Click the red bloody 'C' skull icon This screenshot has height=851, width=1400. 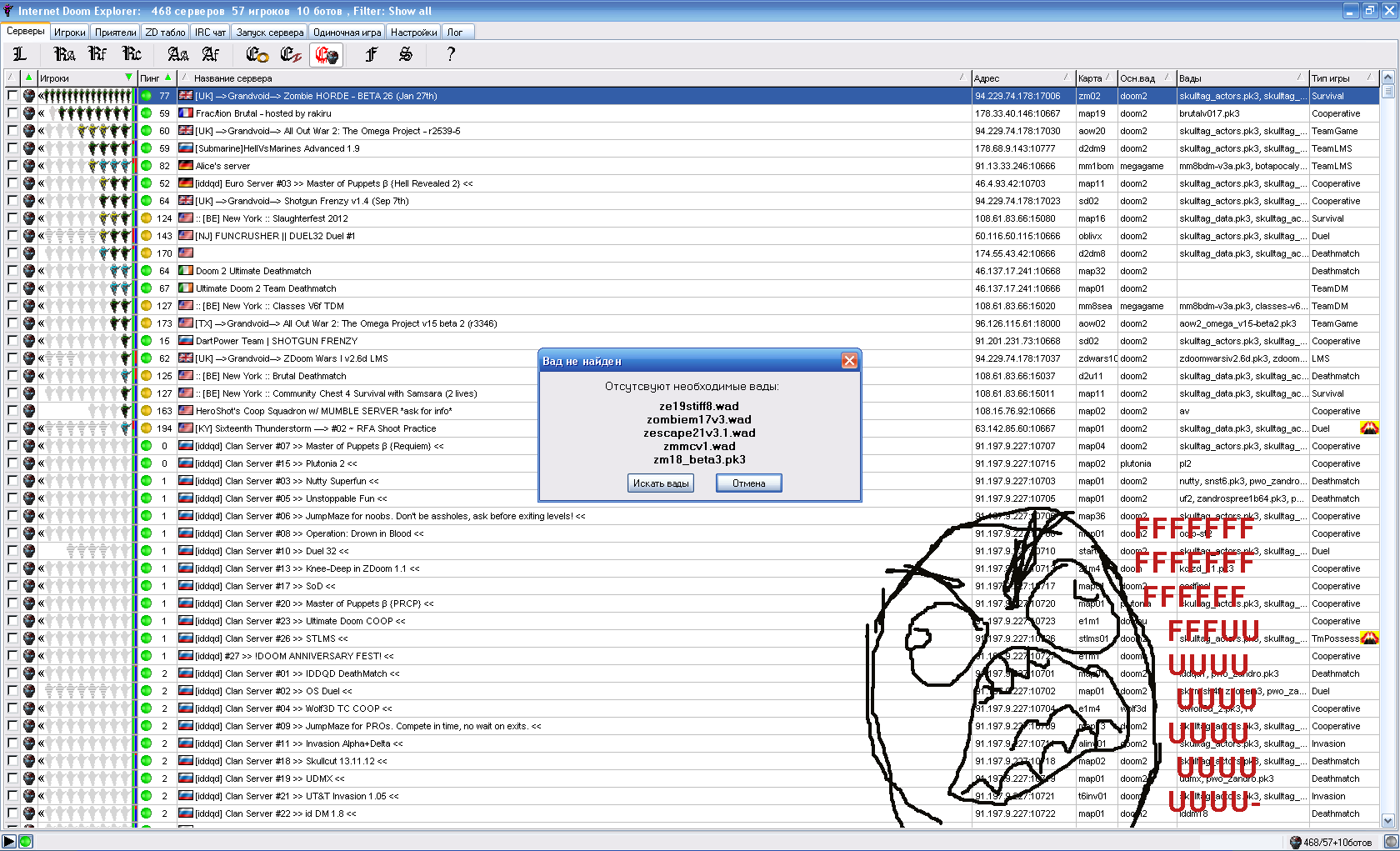(326, 55)
